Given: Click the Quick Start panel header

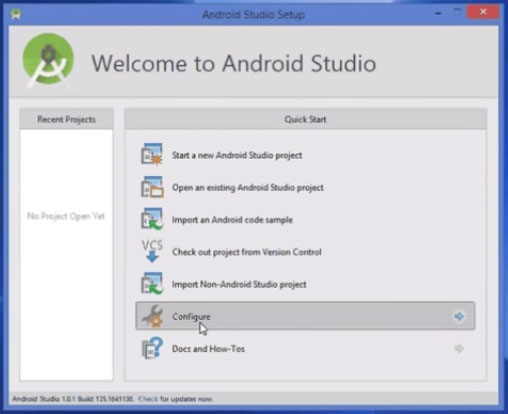Looking at the screenshot, I should point(305,119).
